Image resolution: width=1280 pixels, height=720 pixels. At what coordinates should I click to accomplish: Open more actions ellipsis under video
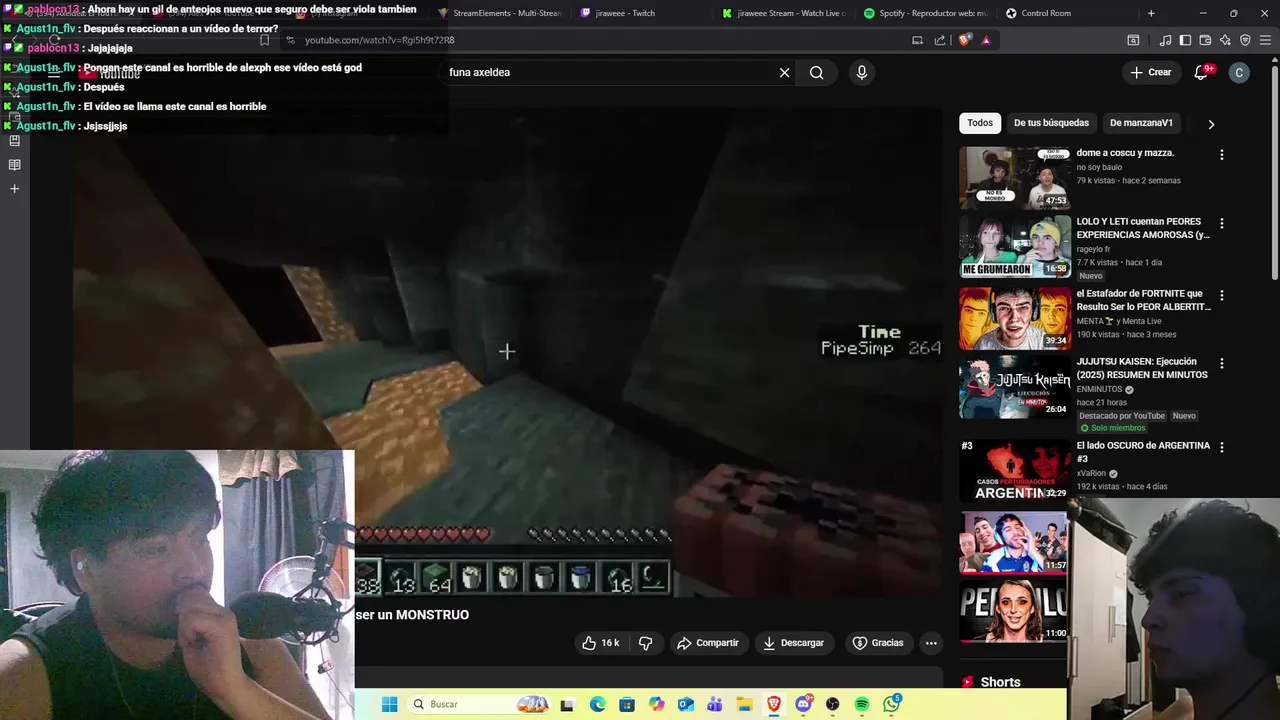pos(931,643)
